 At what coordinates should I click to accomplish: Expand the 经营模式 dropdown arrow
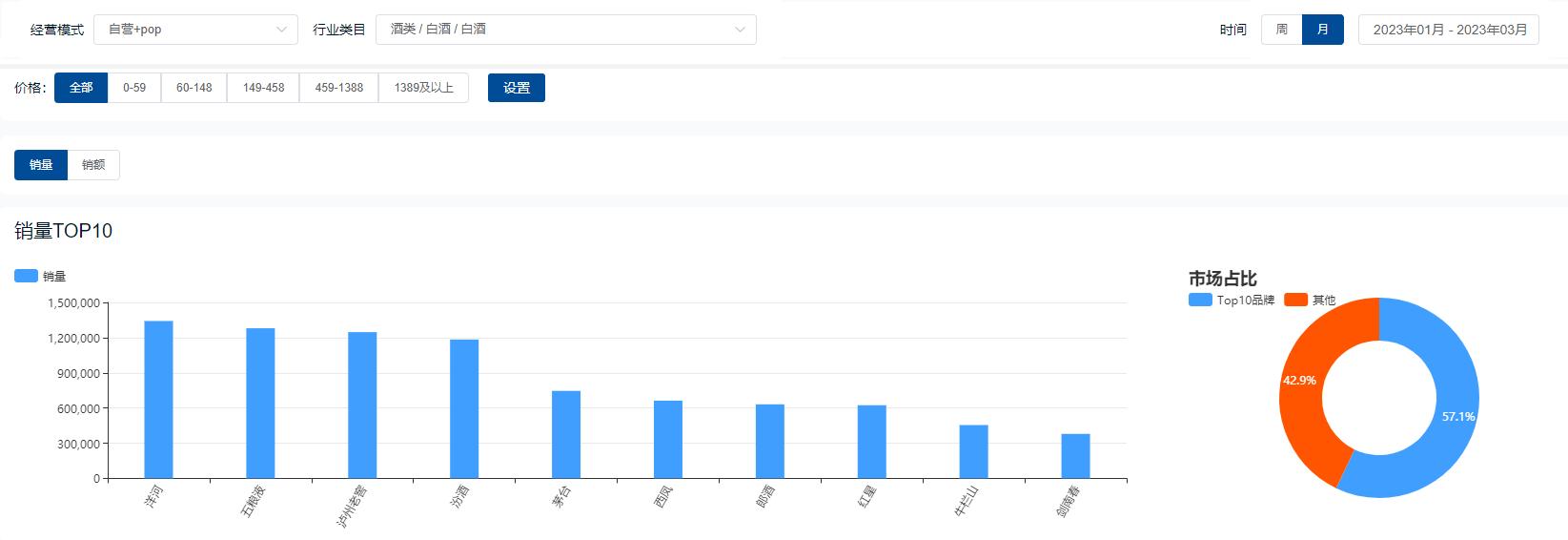pos(281,30)
